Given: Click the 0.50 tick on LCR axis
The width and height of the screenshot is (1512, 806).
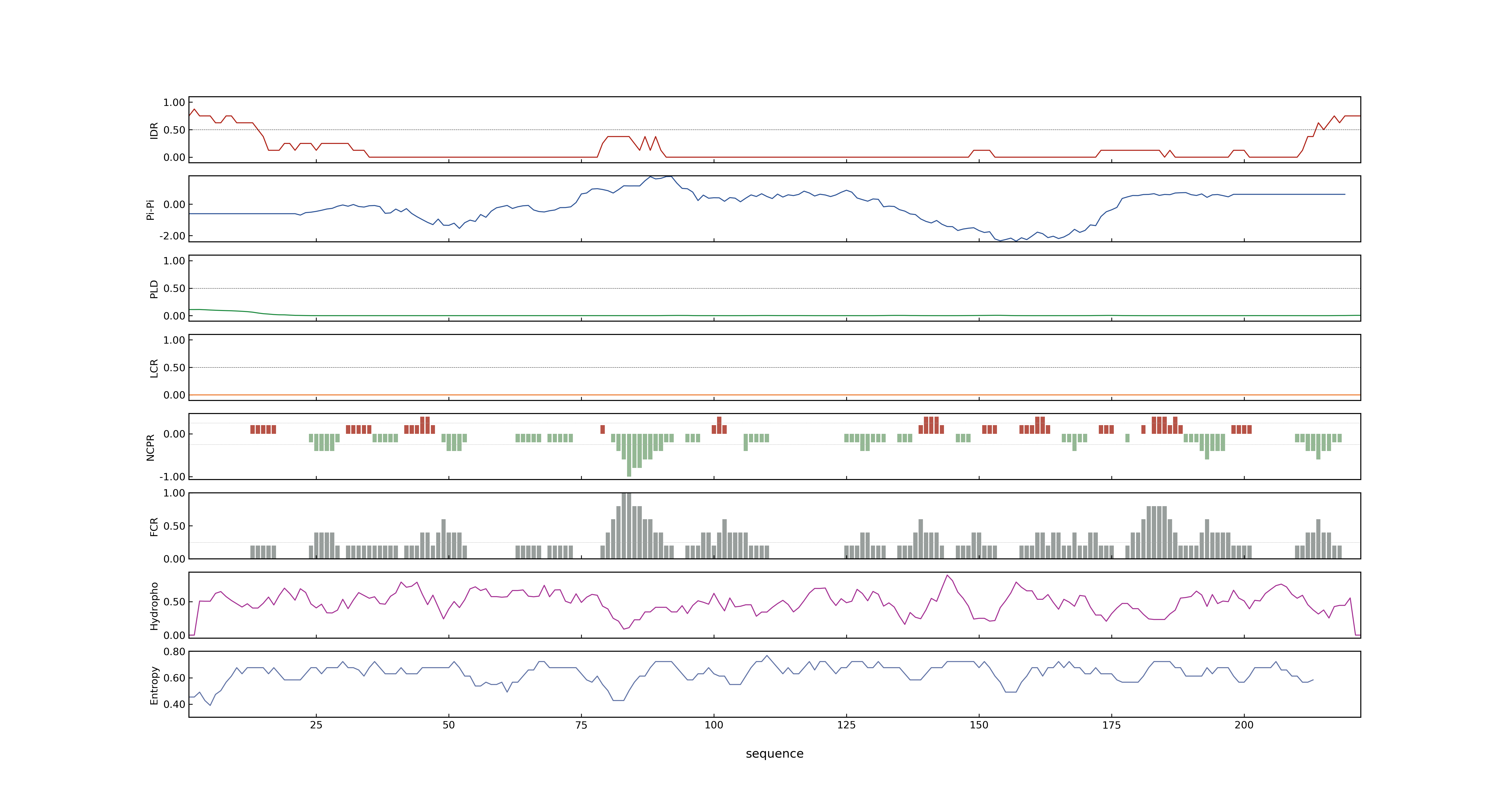Looking at the screenshot, I should click(x=174, y=367).
